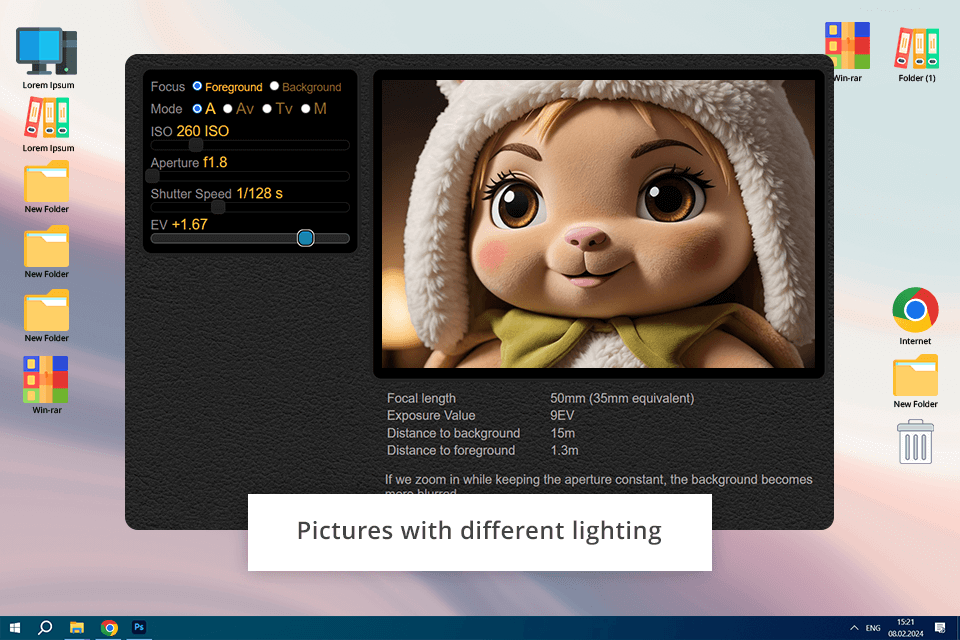Open the Recycle Bin icon
The height and width of the screenshot is (640, 960).
click(915, 442)
